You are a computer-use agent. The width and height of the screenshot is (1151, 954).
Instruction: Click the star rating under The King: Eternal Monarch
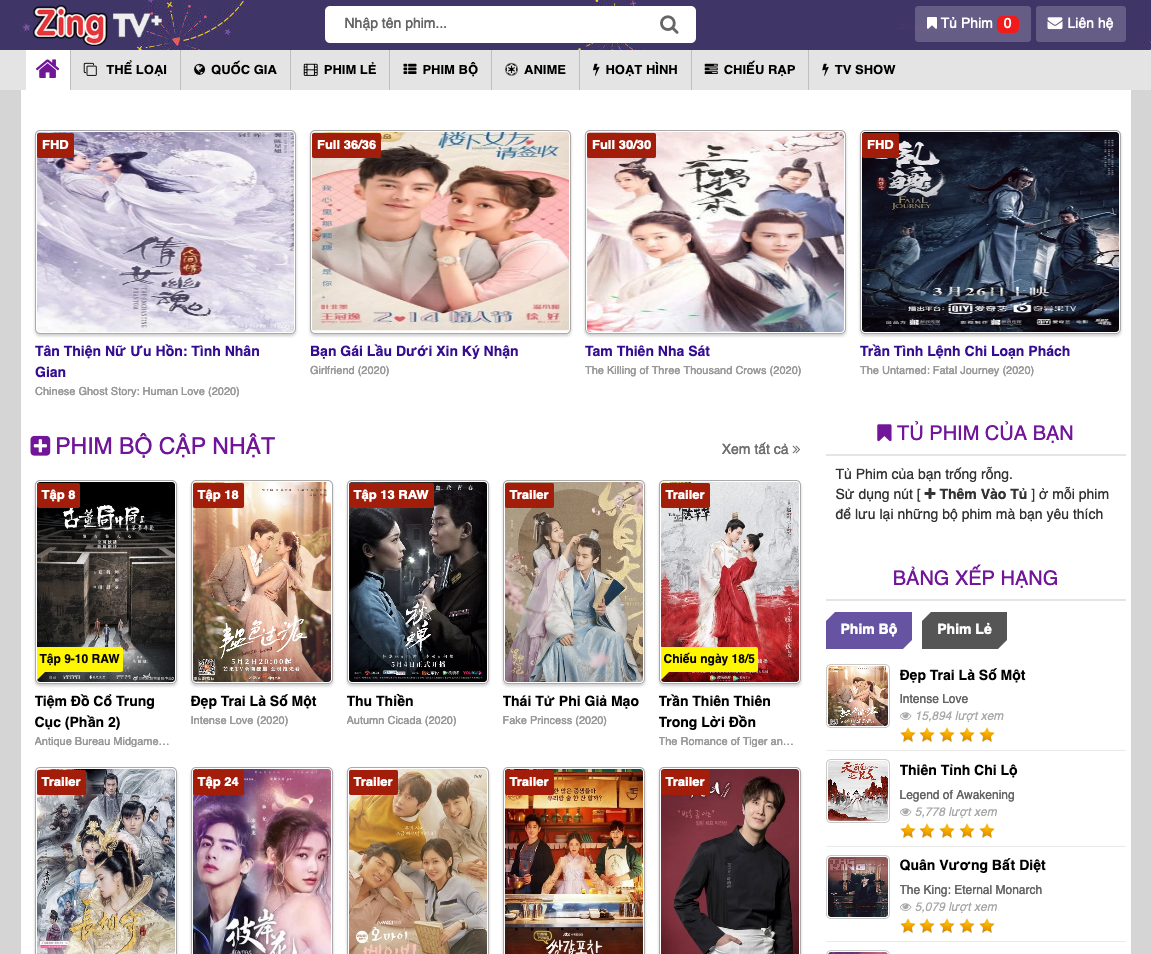(x=948, y=926)
